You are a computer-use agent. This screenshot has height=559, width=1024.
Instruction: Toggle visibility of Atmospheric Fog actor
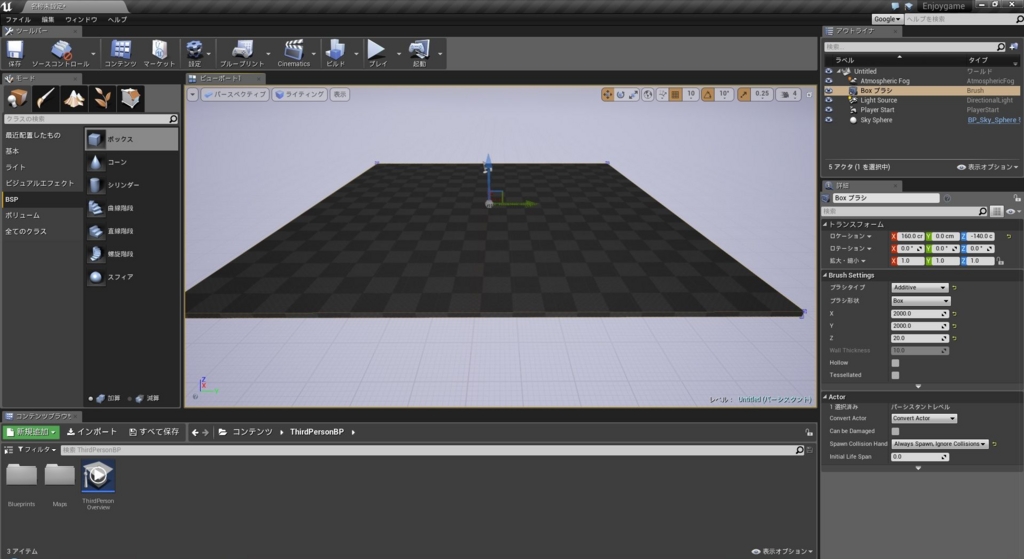coord(829,81)
